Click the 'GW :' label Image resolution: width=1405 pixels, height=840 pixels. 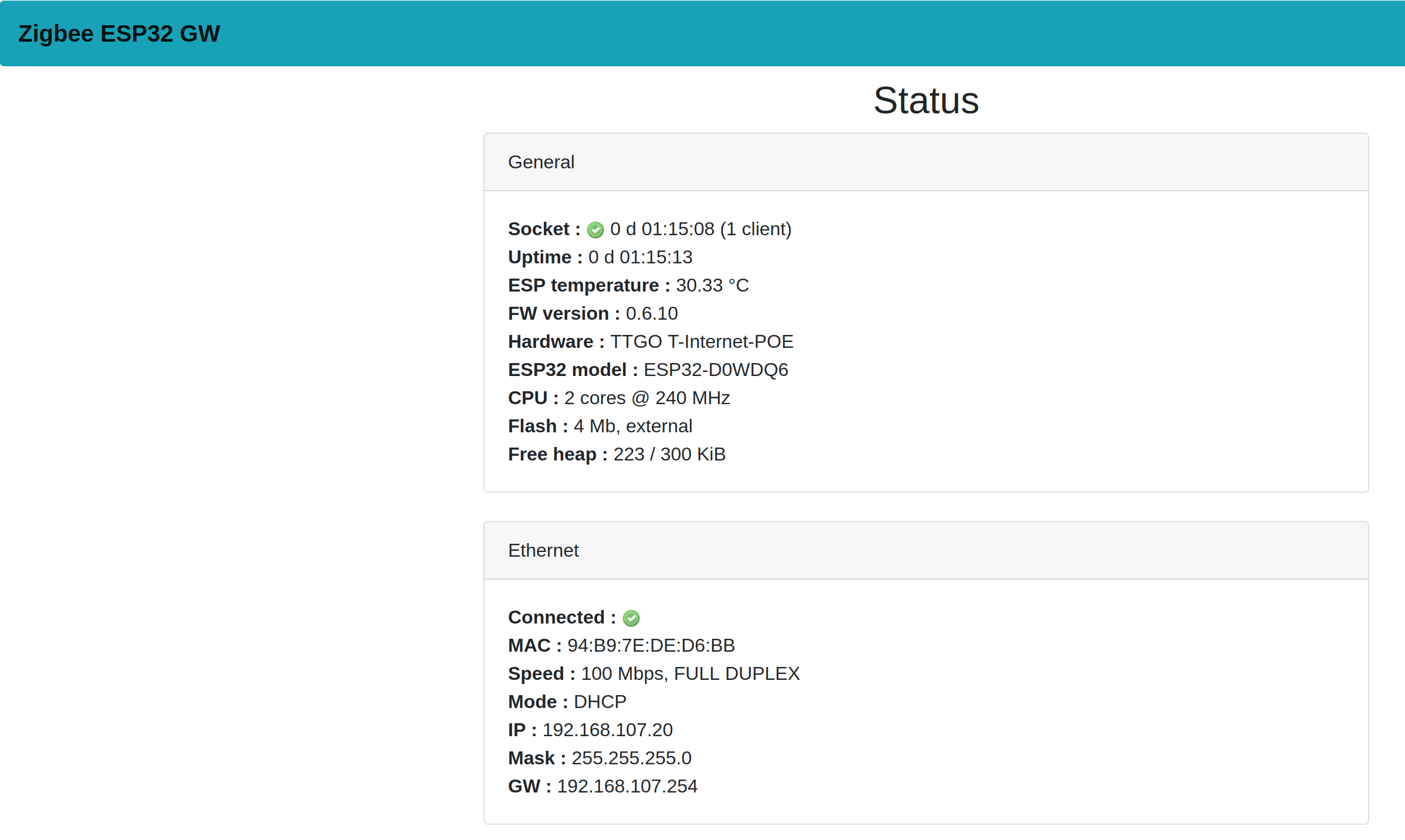(530, 786)
